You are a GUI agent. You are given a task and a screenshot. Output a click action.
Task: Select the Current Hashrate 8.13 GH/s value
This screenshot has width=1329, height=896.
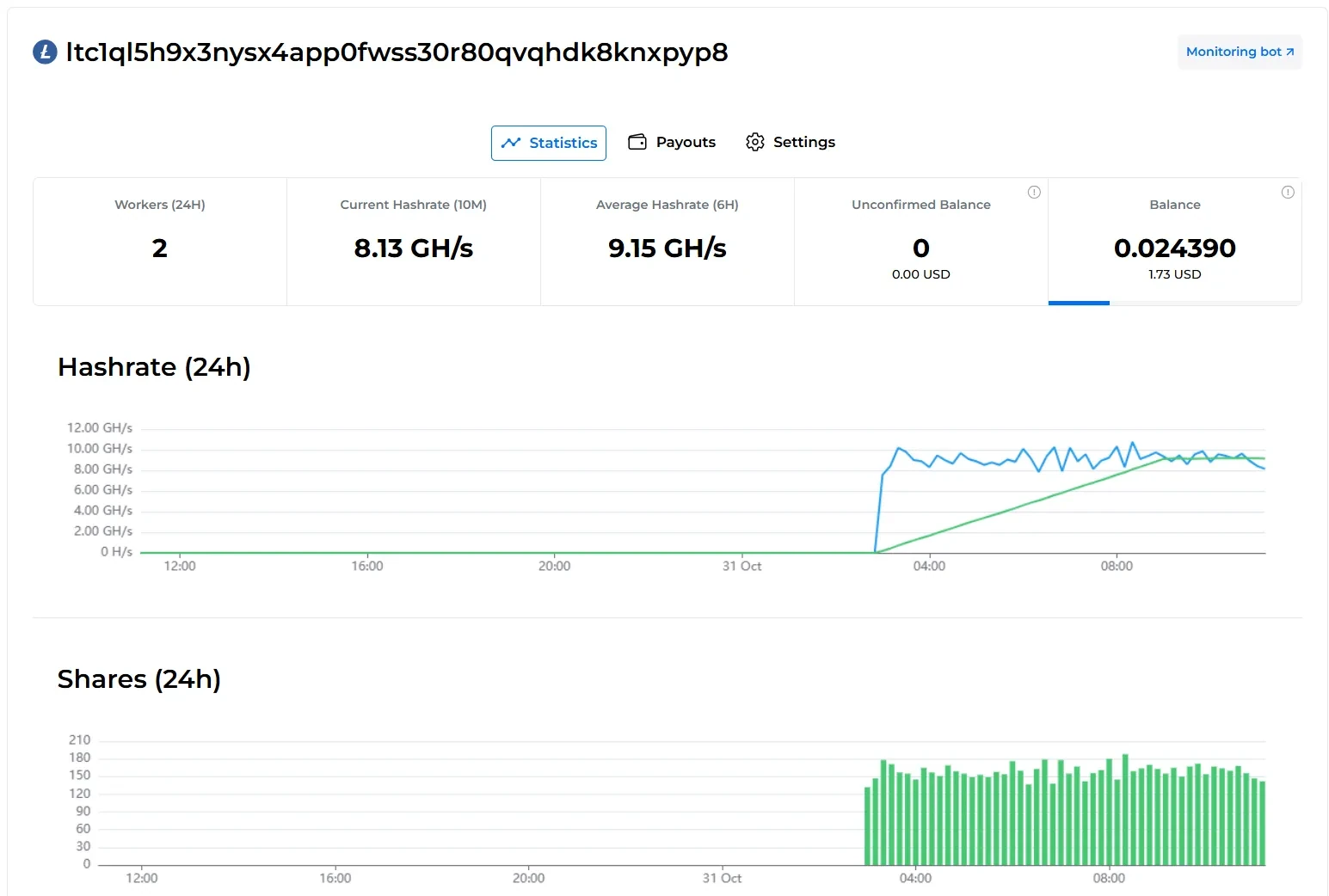(414, 249)
